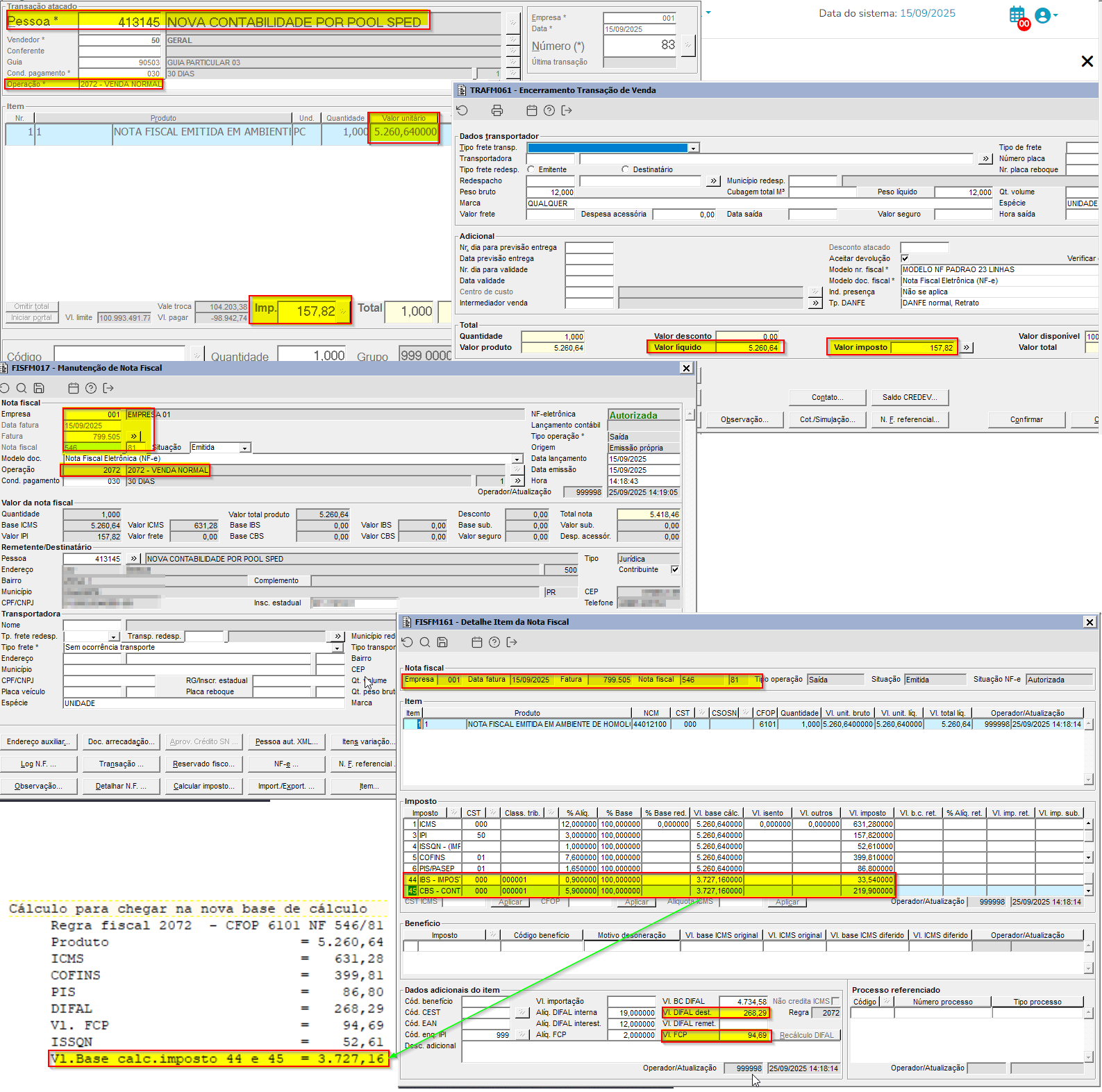The width and height of the screenshot is (1102, 1092).
Task: Open the calendar icon in FISFM017 toolbar
Action: pyautogui.click(x=74, y=388)
